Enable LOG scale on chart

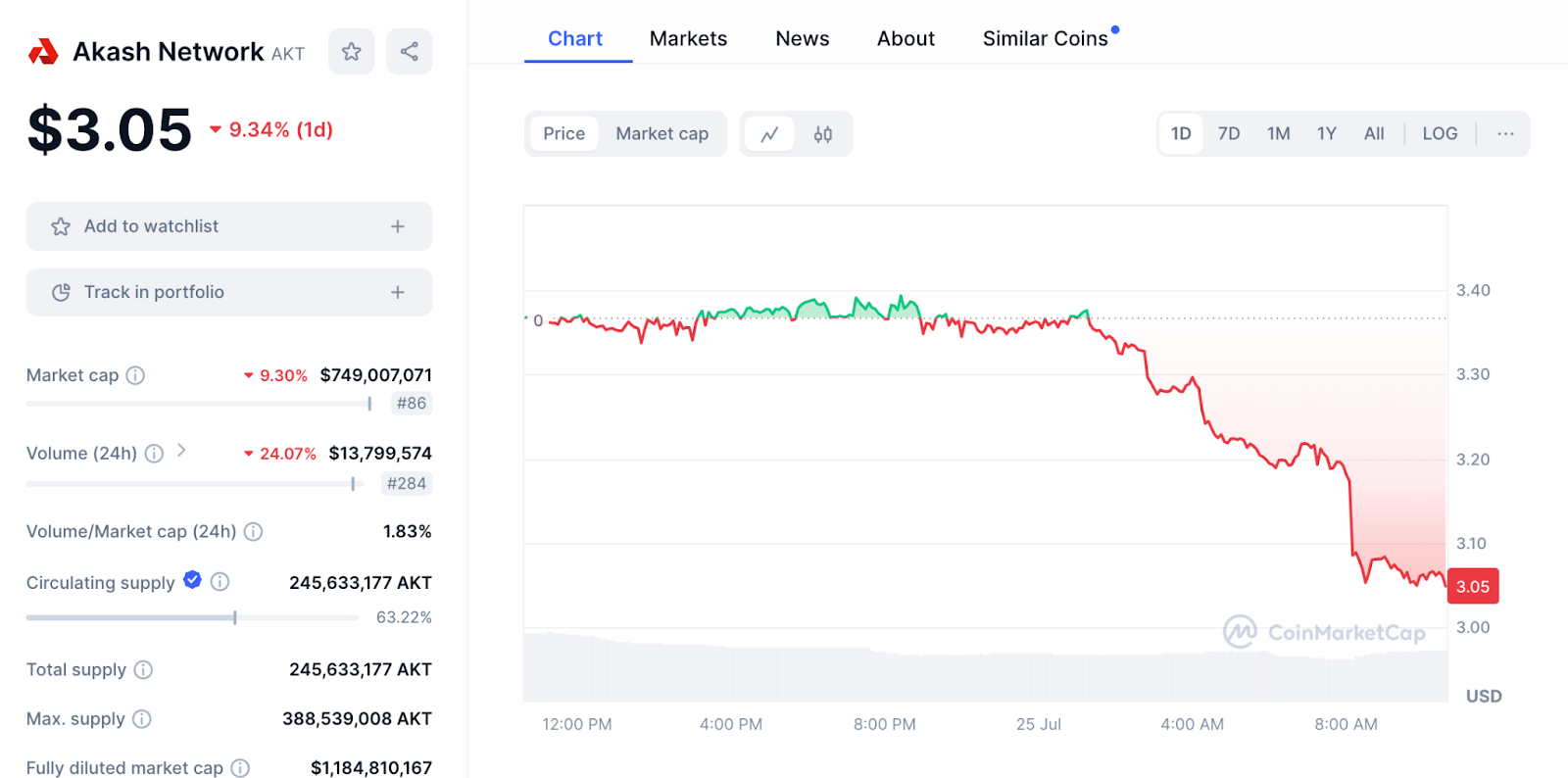pyautogui.click(x=1440, y=134)
